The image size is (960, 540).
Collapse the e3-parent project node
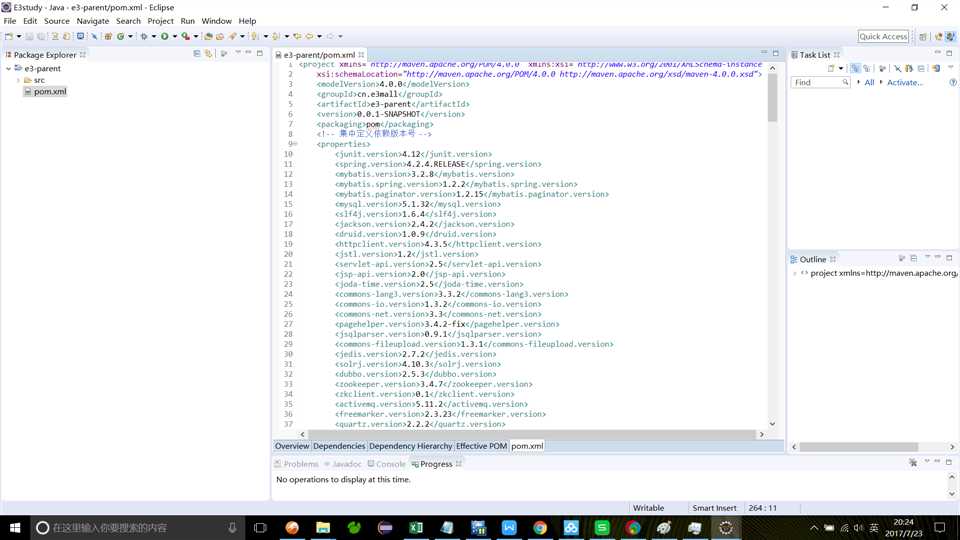click(8, 69)
